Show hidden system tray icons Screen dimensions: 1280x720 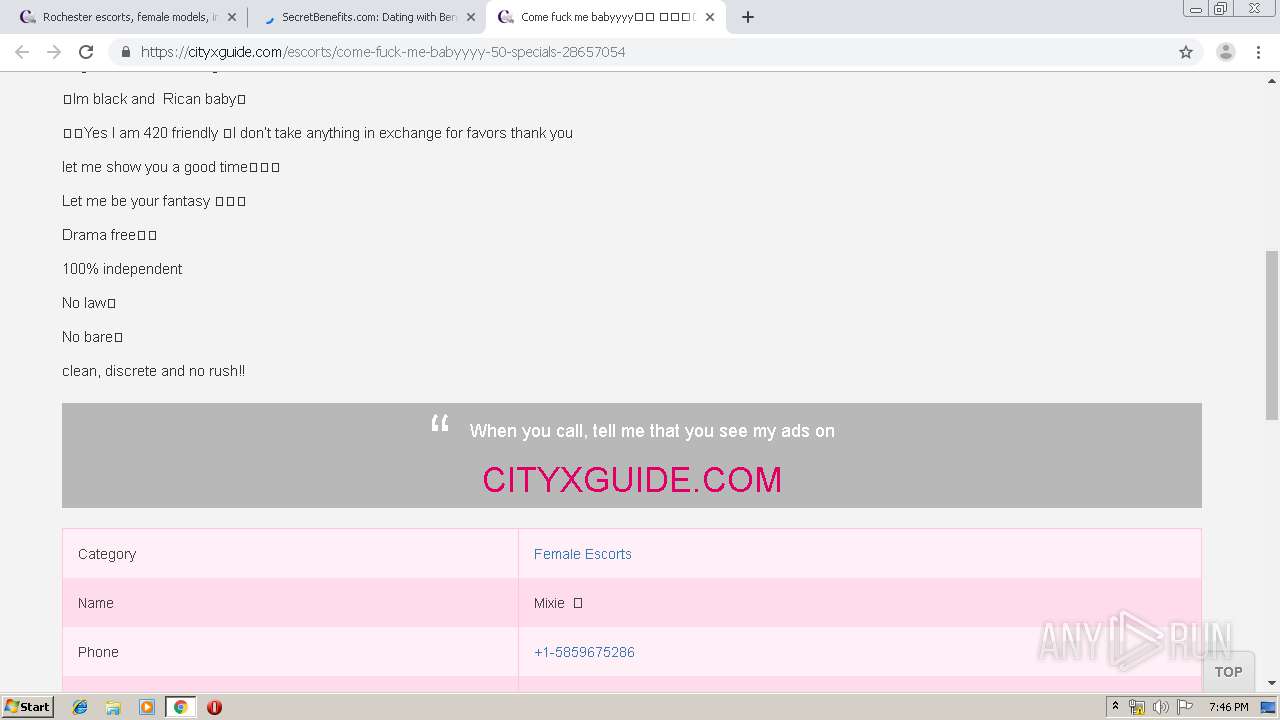pyautogui.click(x=1115, y=707)
